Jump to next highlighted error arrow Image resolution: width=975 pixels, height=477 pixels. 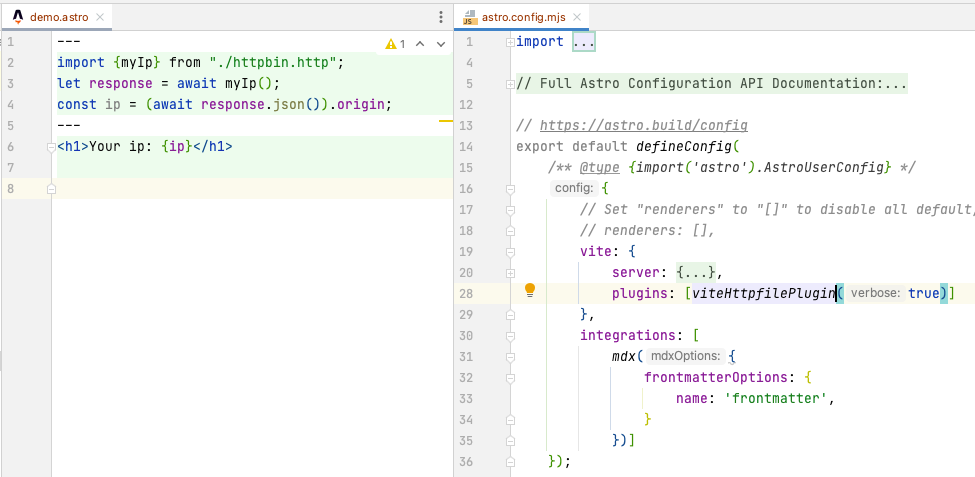pyautogui.click(x=441, y=44)
